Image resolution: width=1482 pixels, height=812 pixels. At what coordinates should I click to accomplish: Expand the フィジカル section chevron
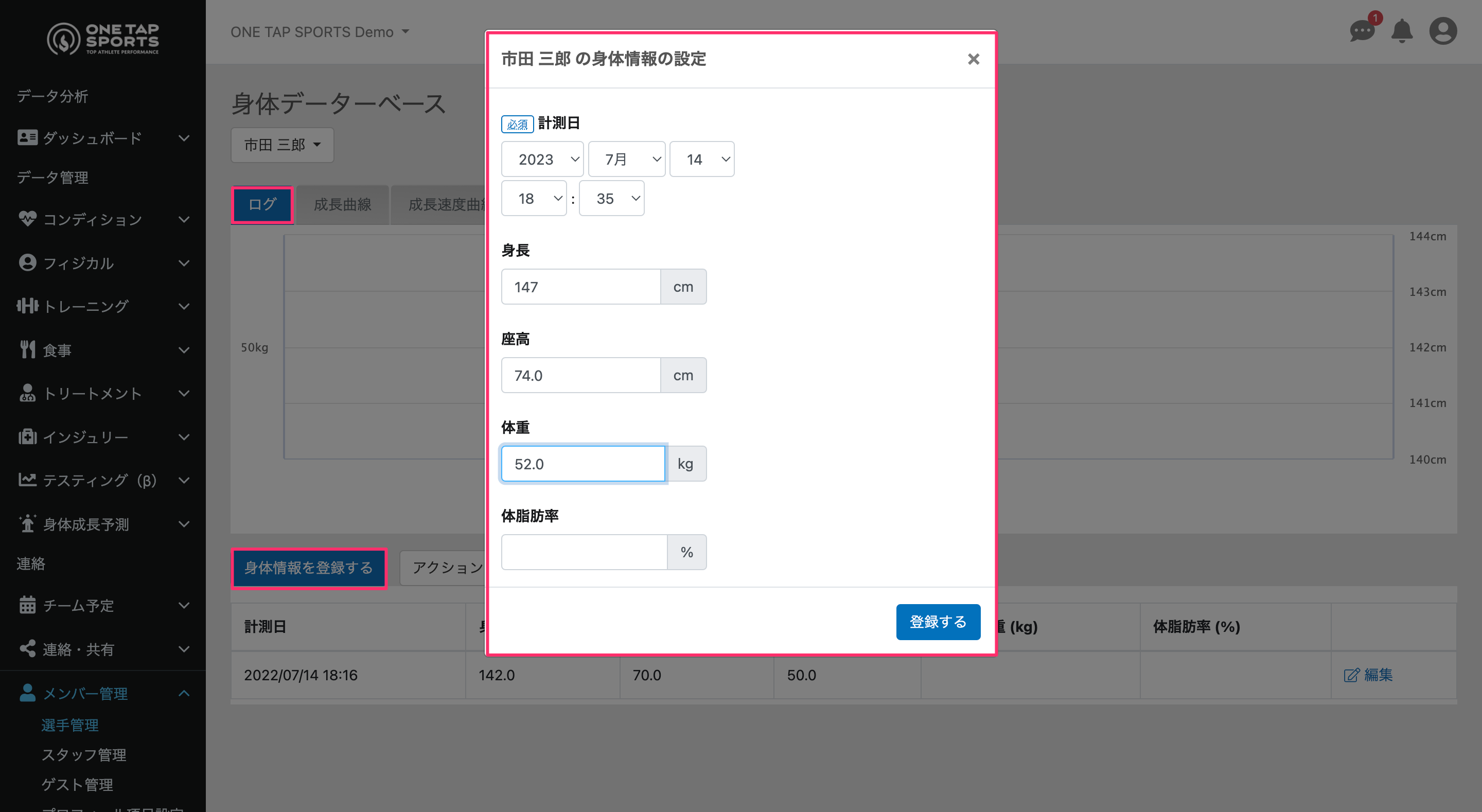pyautogui.click(x=184, y=263)
